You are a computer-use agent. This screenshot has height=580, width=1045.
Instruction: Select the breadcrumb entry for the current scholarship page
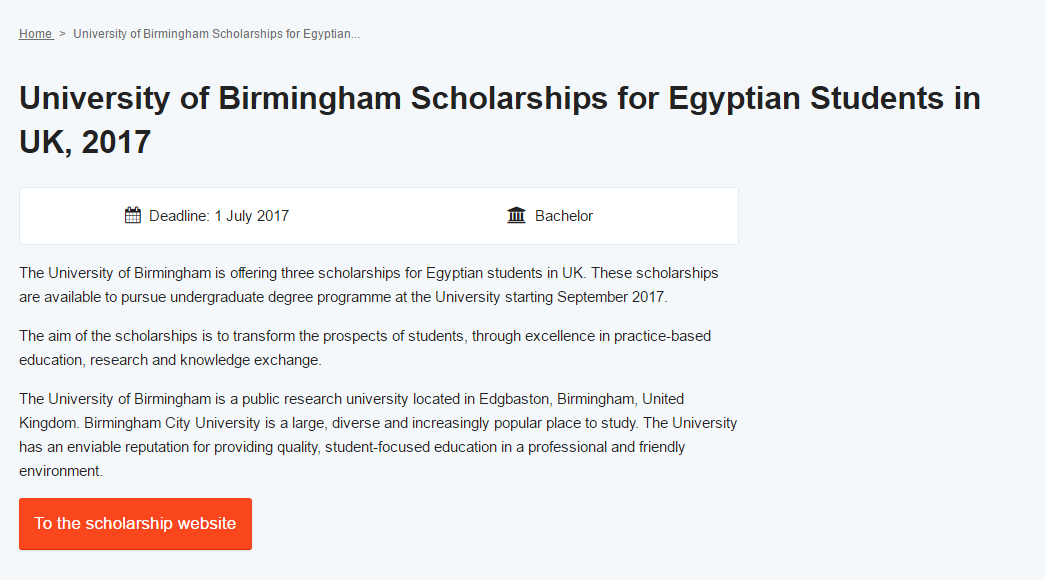click(215, 33)
